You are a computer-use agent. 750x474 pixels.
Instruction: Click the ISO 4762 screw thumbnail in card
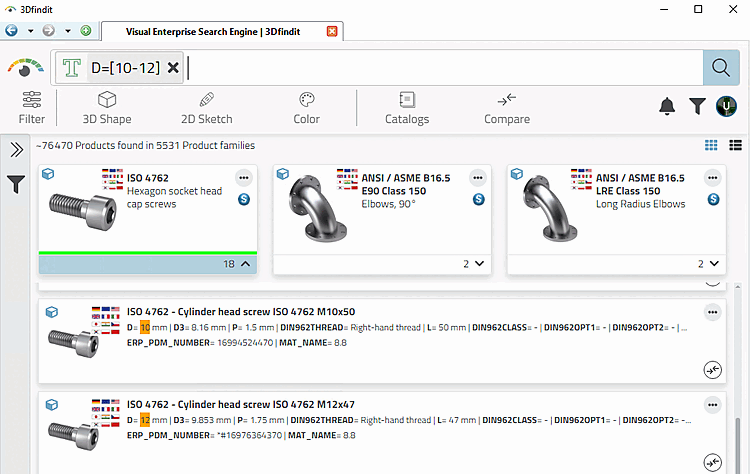point(83,211)
